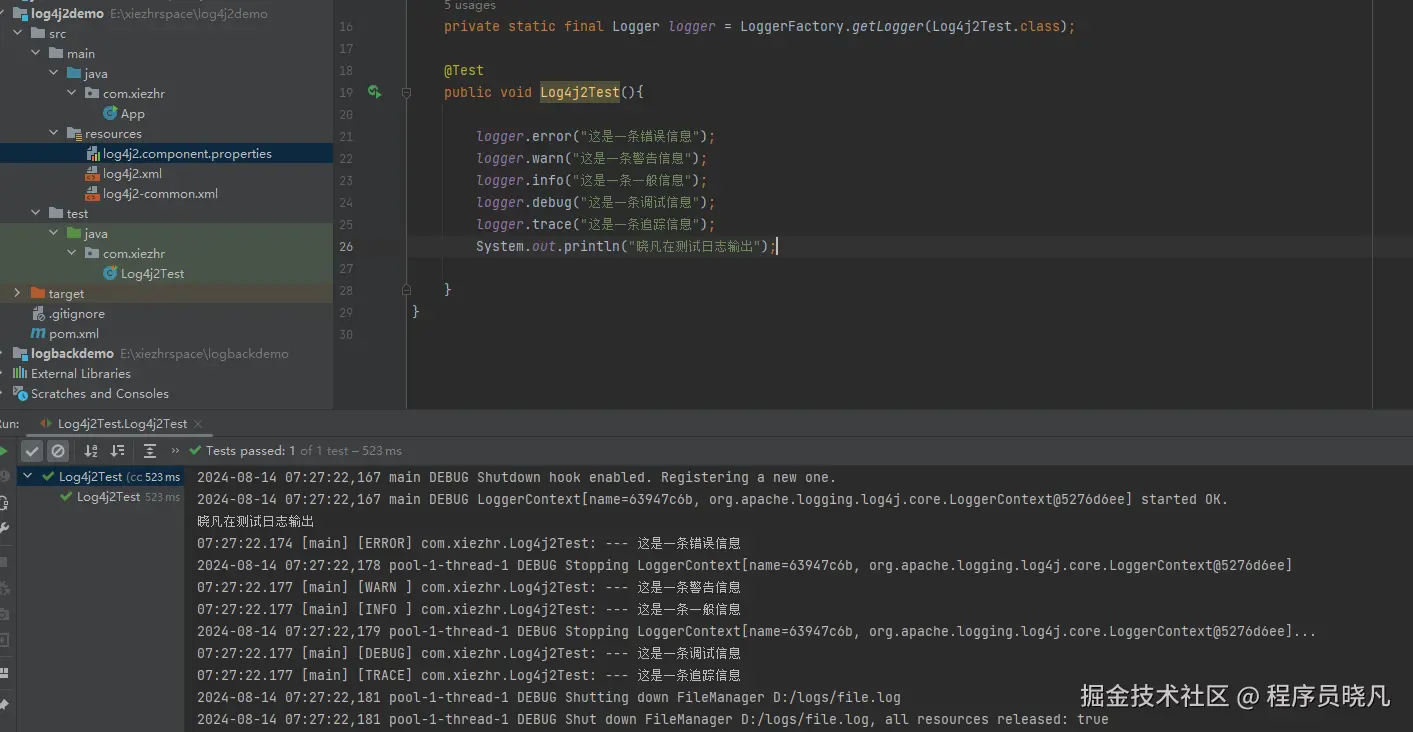The image size is (1413, 732).
Task: Select the Log4j2Test.Log4j2Test run tab
Action: tap(122, 423)
